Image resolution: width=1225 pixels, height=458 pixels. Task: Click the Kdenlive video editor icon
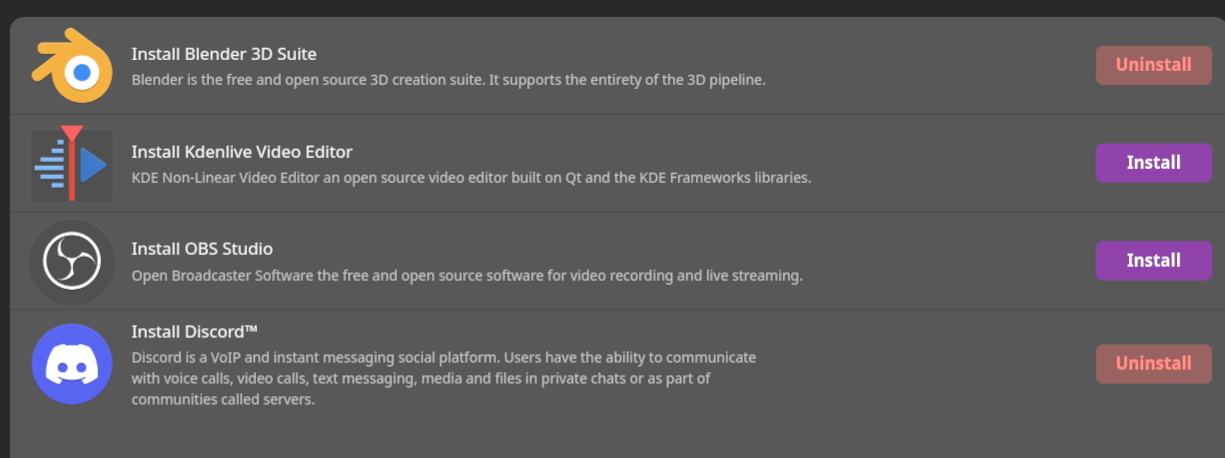(71, 163)
